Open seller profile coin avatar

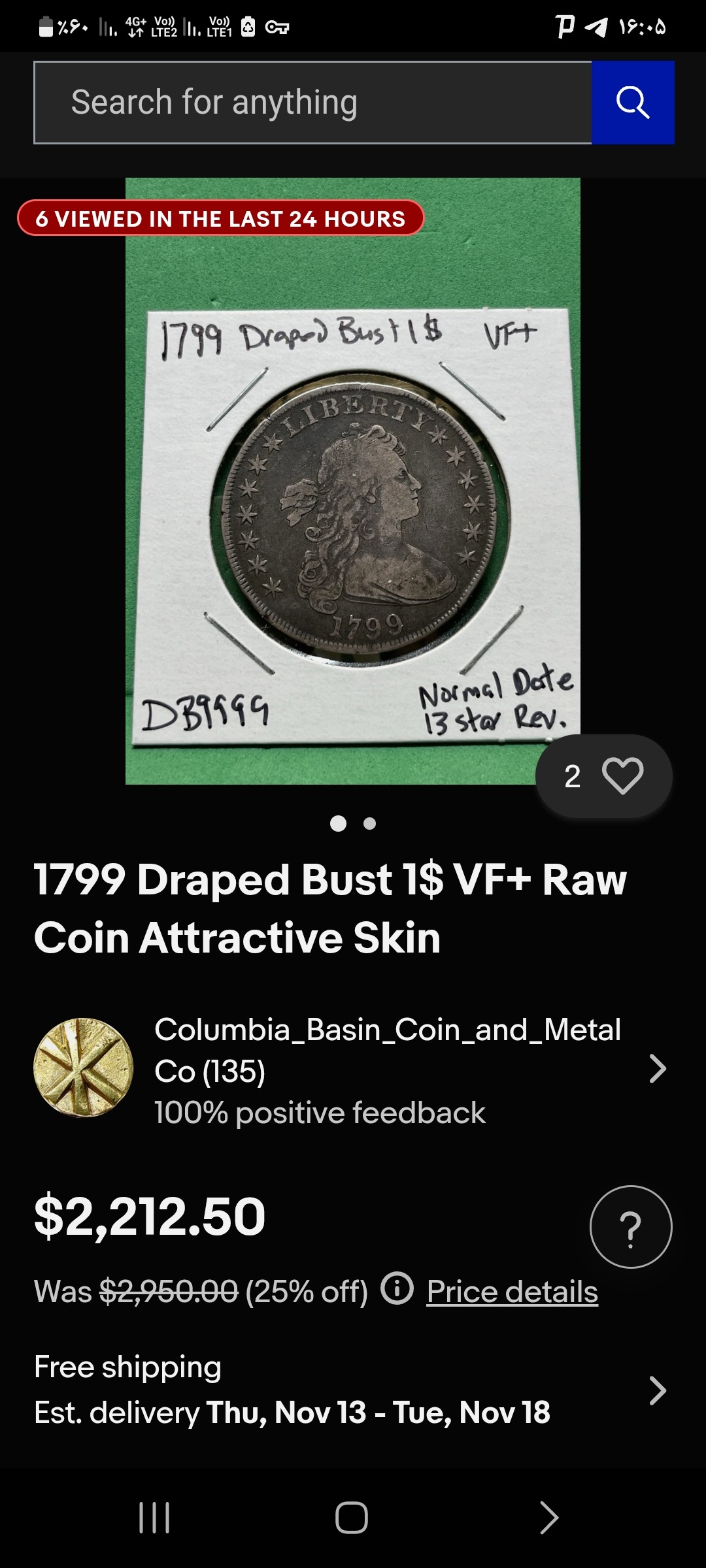(83, 1068)
